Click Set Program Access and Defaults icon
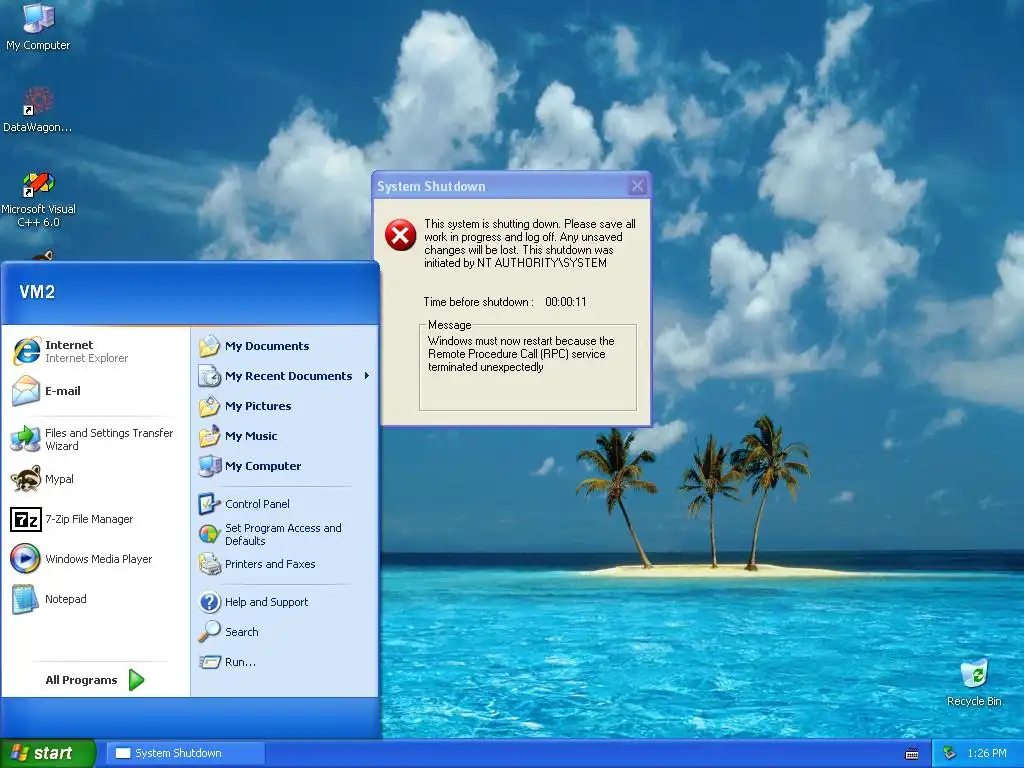The image size is (1024, 768). pyautogui.click(x=210, y=534)
